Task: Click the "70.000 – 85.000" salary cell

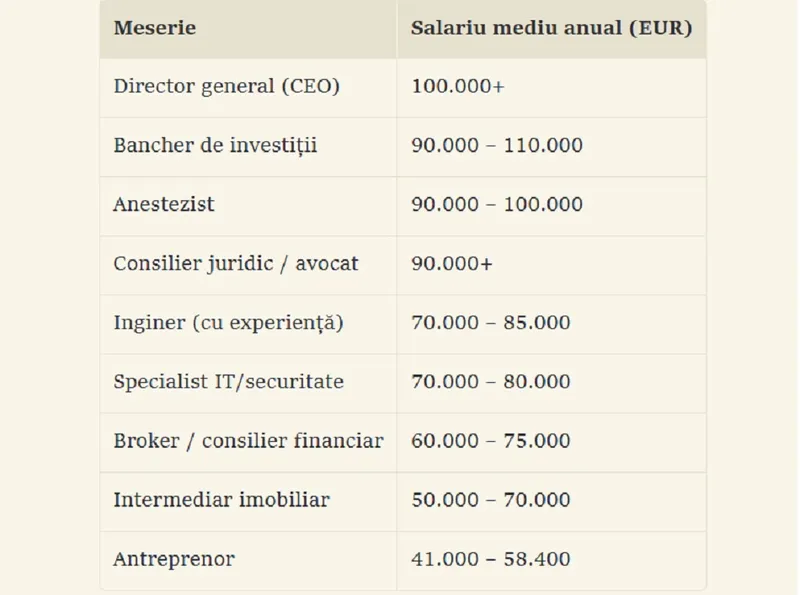Action: 491,323
